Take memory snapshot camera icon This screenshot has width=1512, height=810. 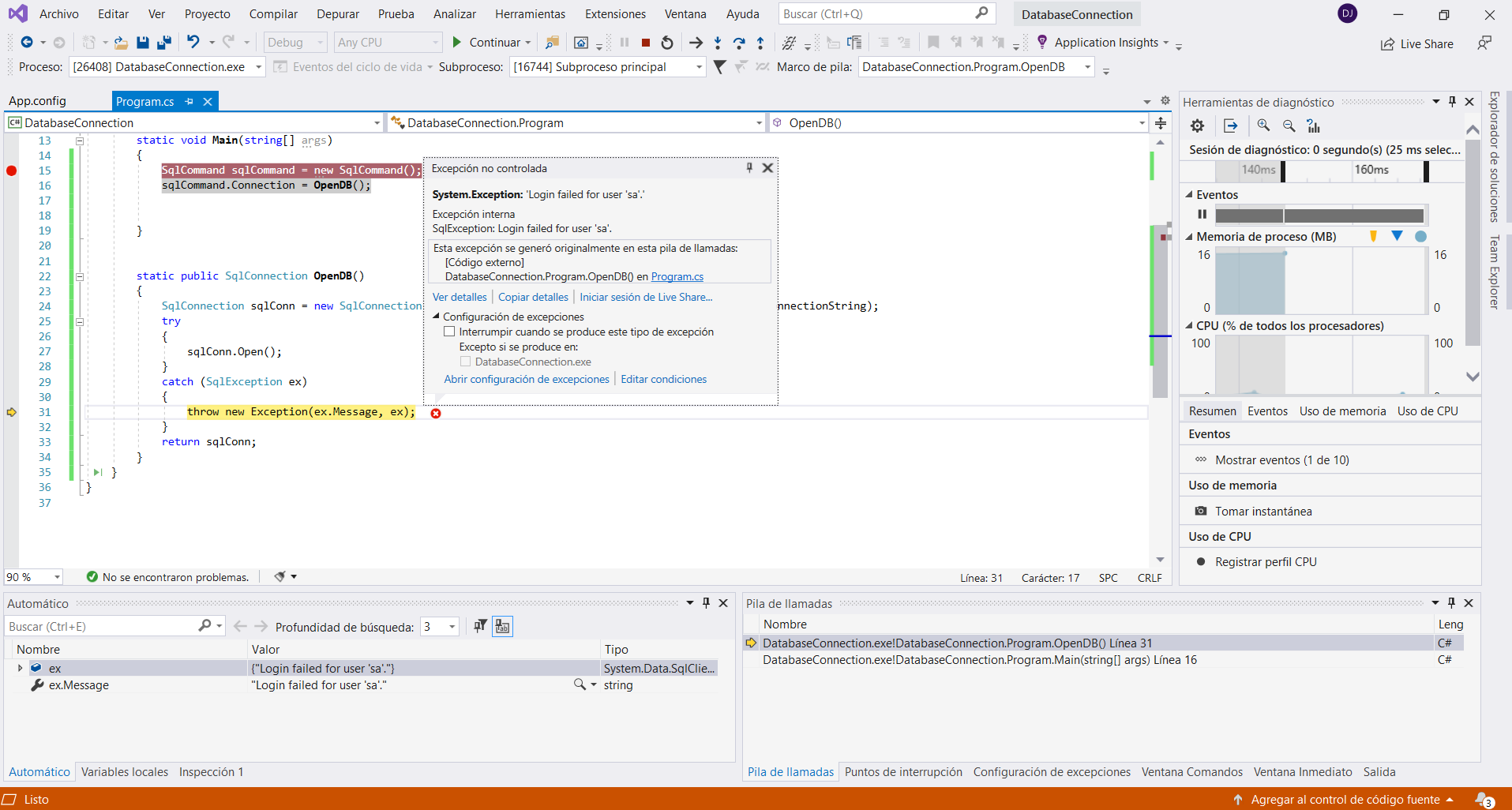tap(1200, 511)
